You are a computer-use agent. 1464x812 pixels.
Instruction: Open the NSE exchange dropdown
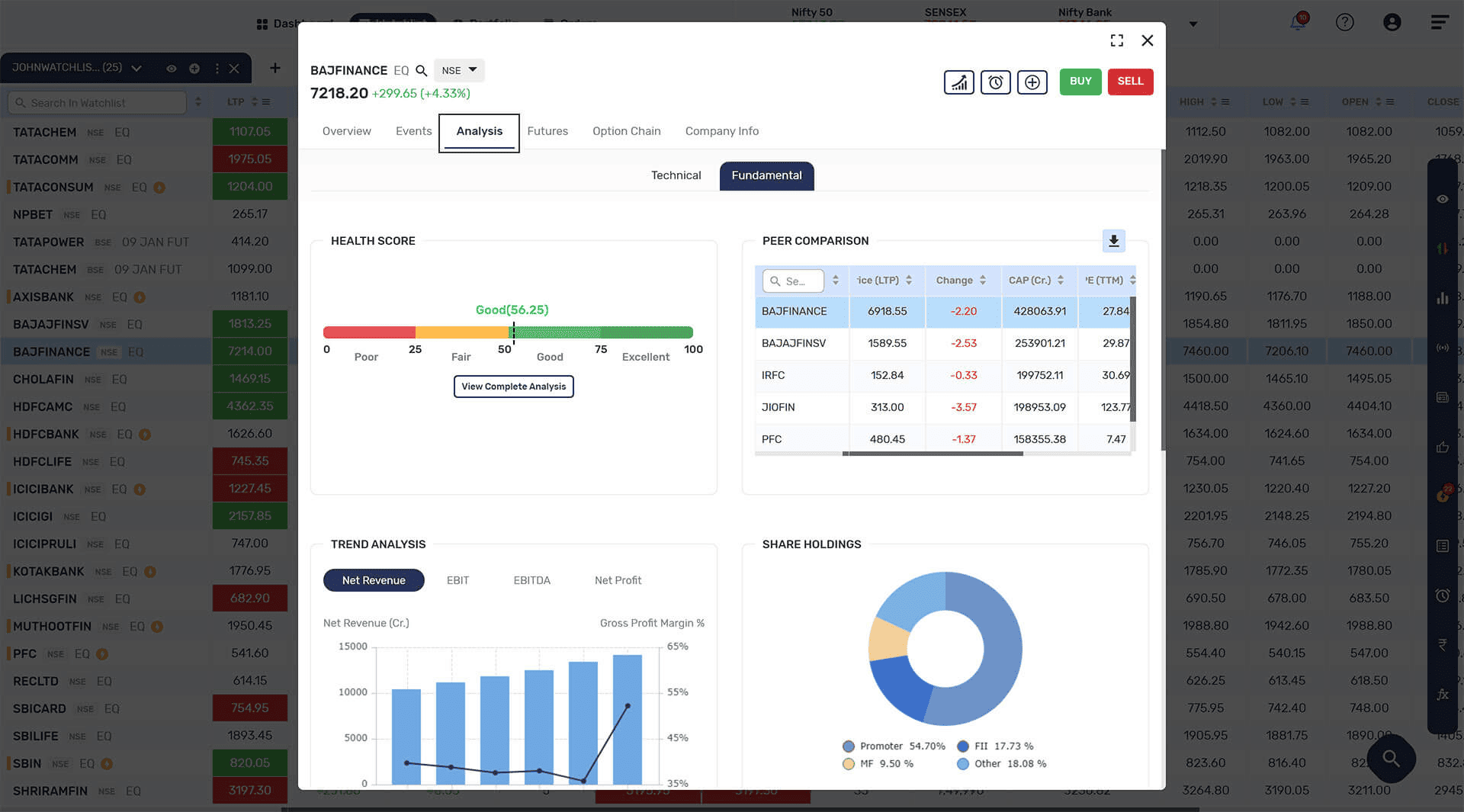459,70
